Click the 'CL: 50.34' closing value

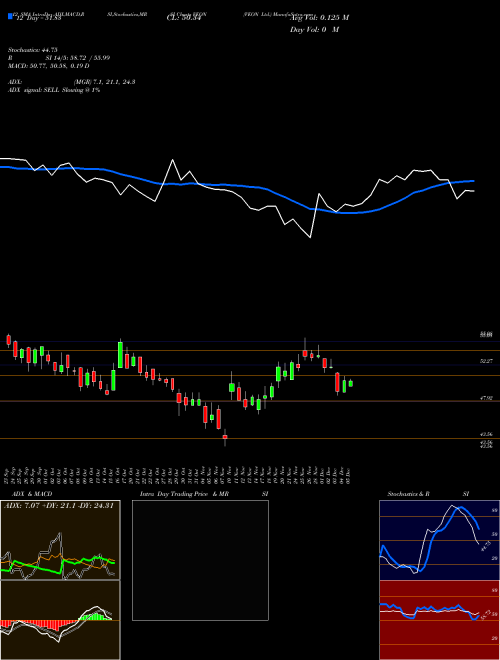pos(183,18)
